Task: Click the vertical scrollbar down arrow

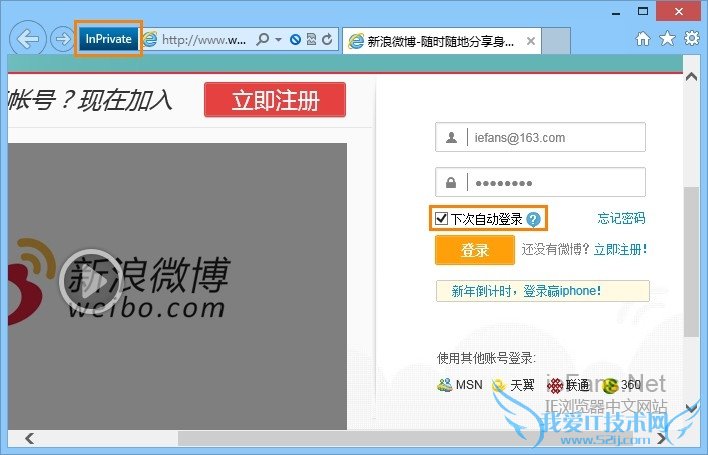Action: (x=691, y=407)
